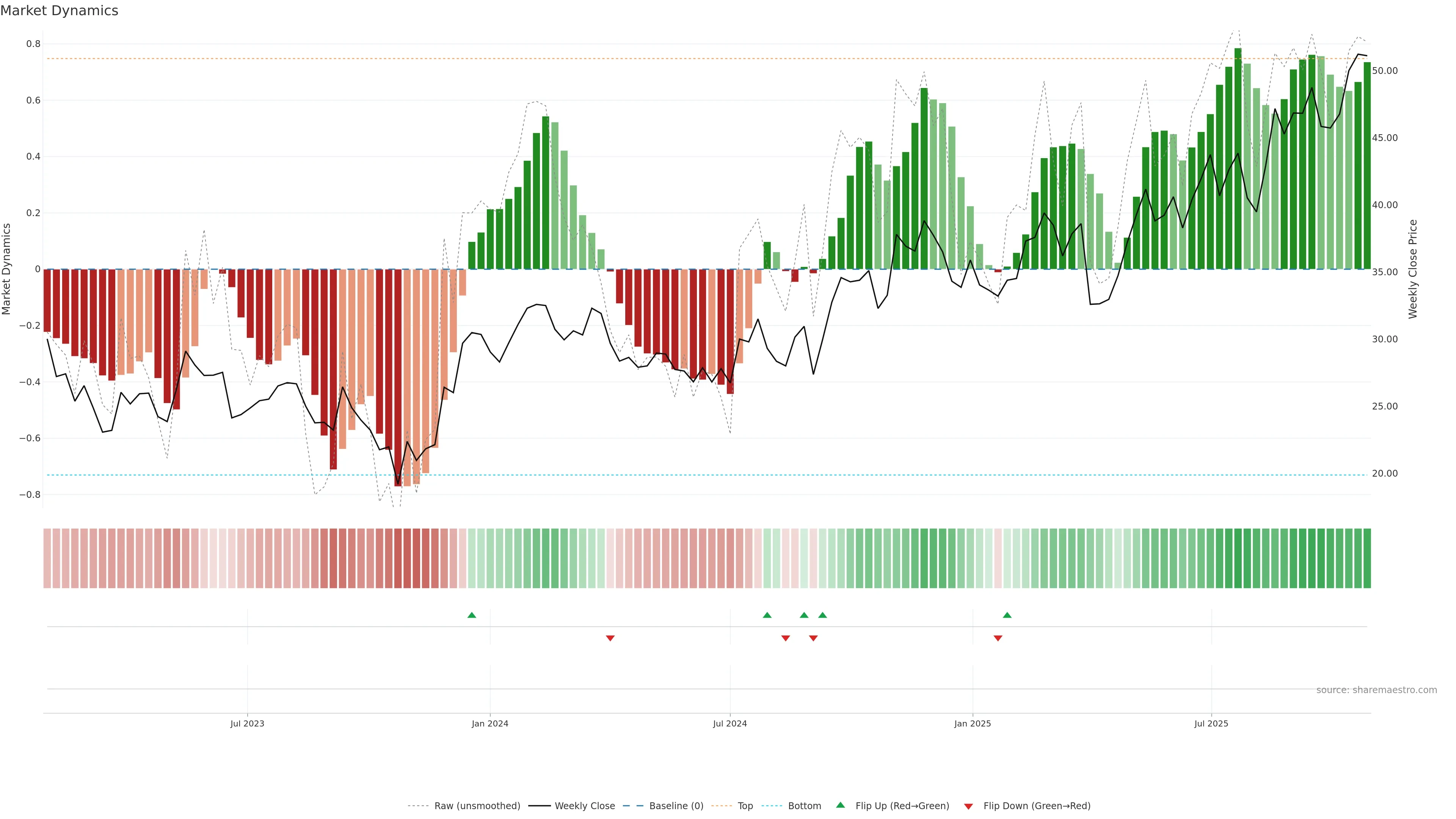Toggle the Weekly Close series in the legend
The height and width of the screenshot is (819, 1456).
coord(584,805)
